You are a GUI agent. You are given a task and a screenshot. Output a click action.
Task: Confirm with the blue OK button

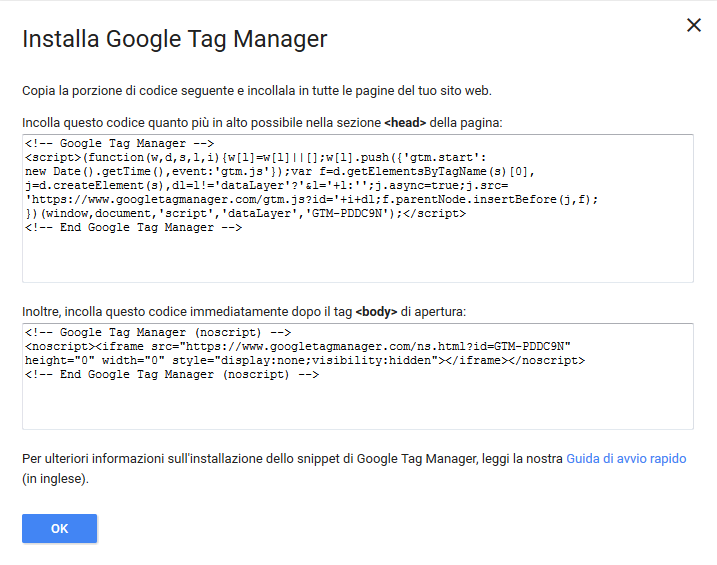pos(59,528)
